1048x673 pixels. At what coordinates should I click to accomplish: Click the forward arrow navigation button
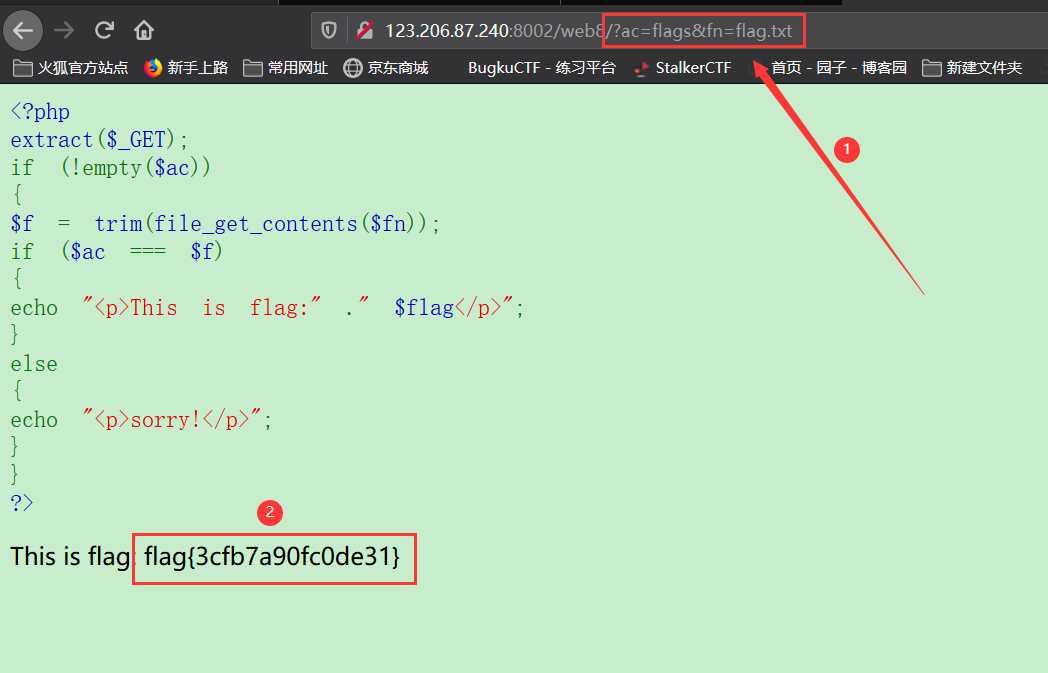tap(64, 30)
